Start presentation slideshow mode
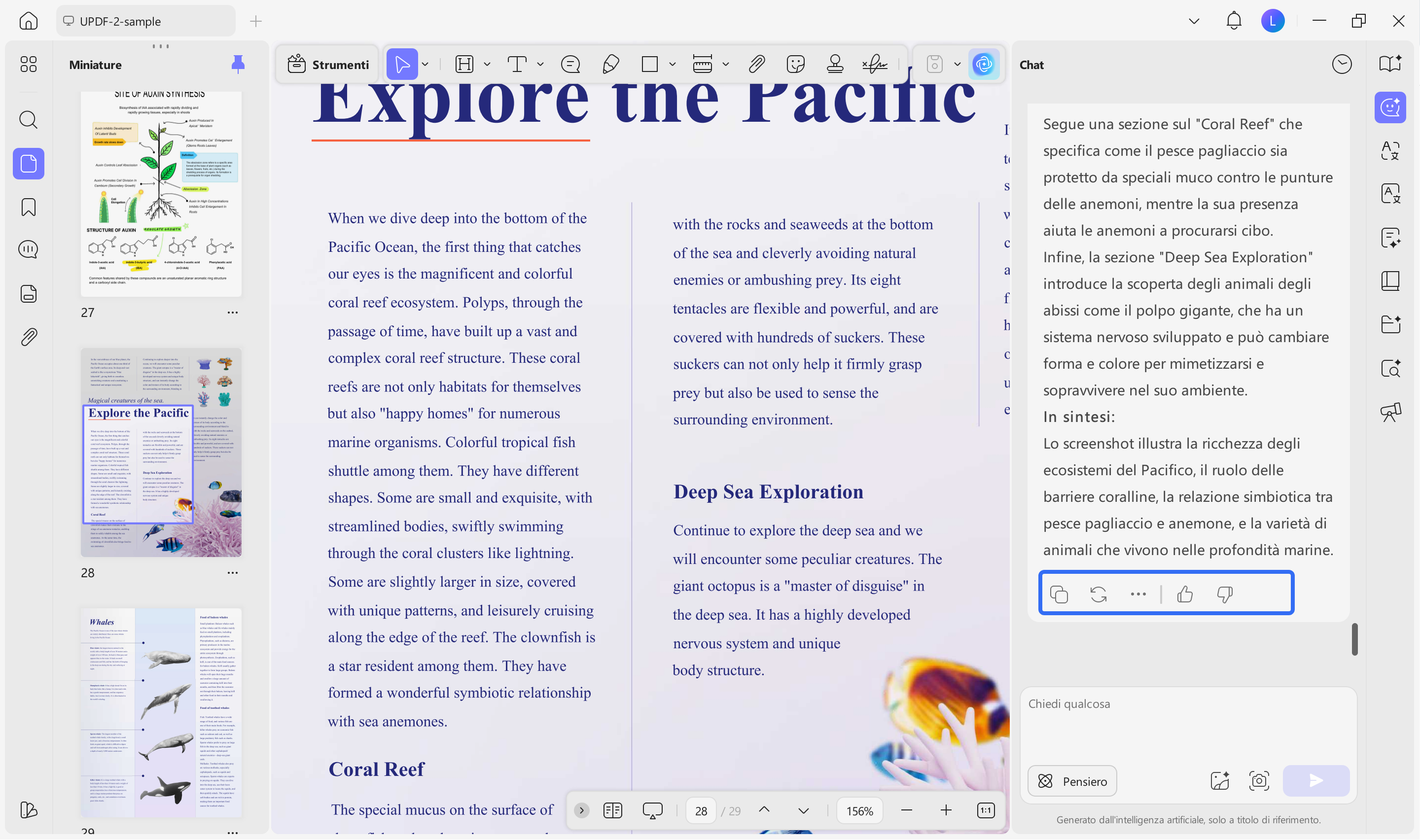The height and width of the screenshot is (840, 1420). [652, 811]
